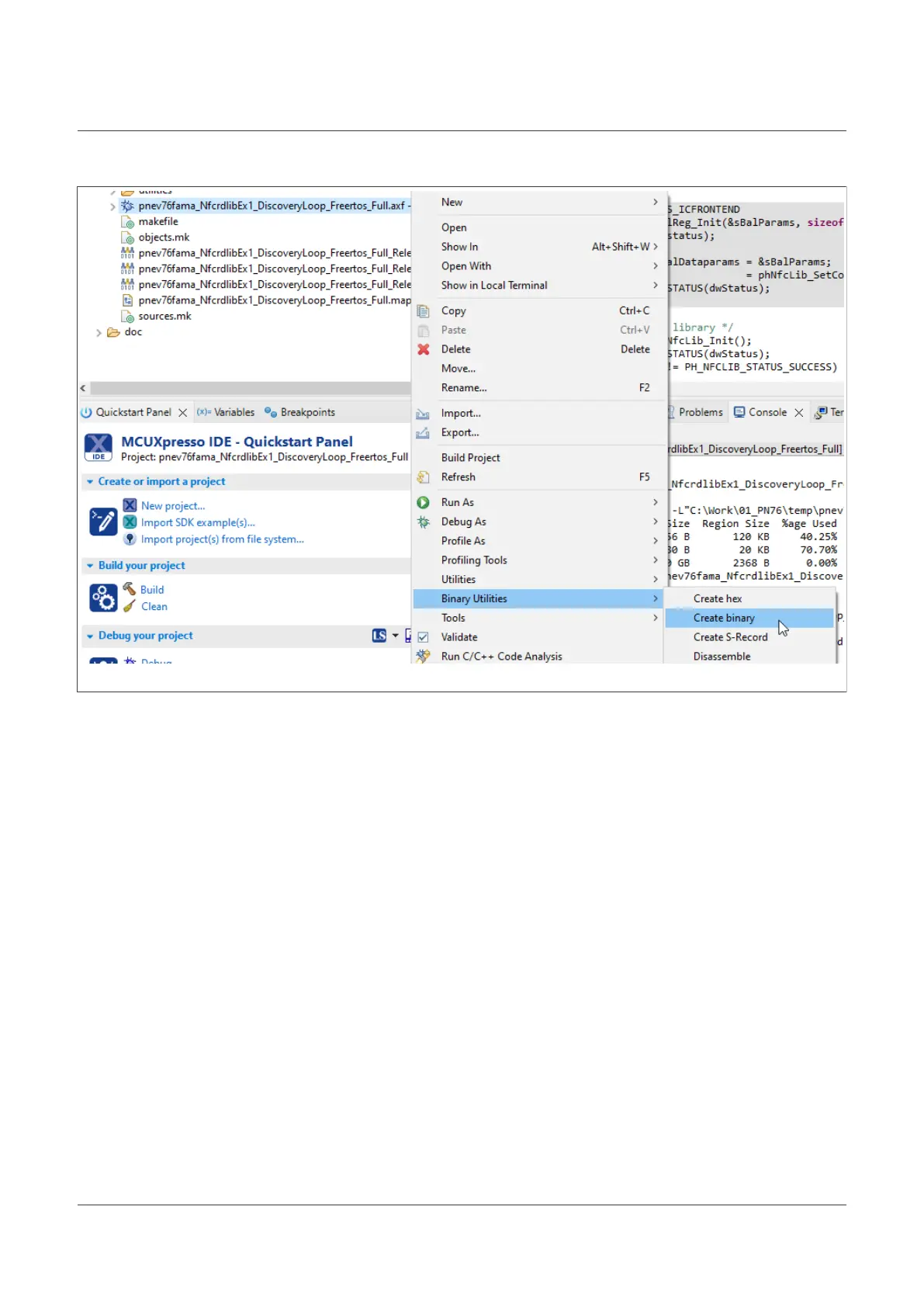
Task: Click the Clean broom icon
Action: coord(130,606)
